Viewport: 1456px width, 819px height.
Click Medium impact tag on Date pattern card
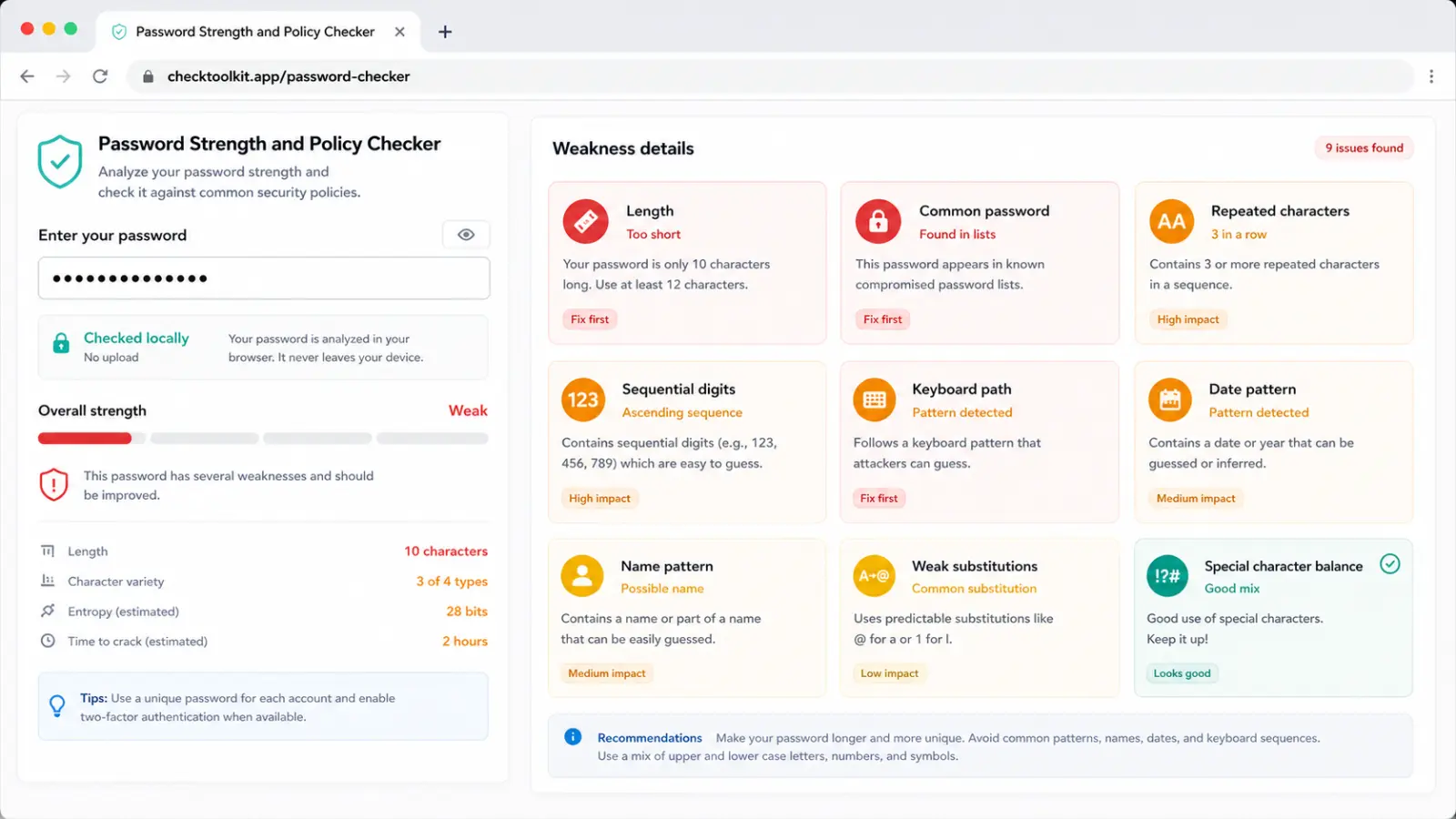click(1196, 499)
